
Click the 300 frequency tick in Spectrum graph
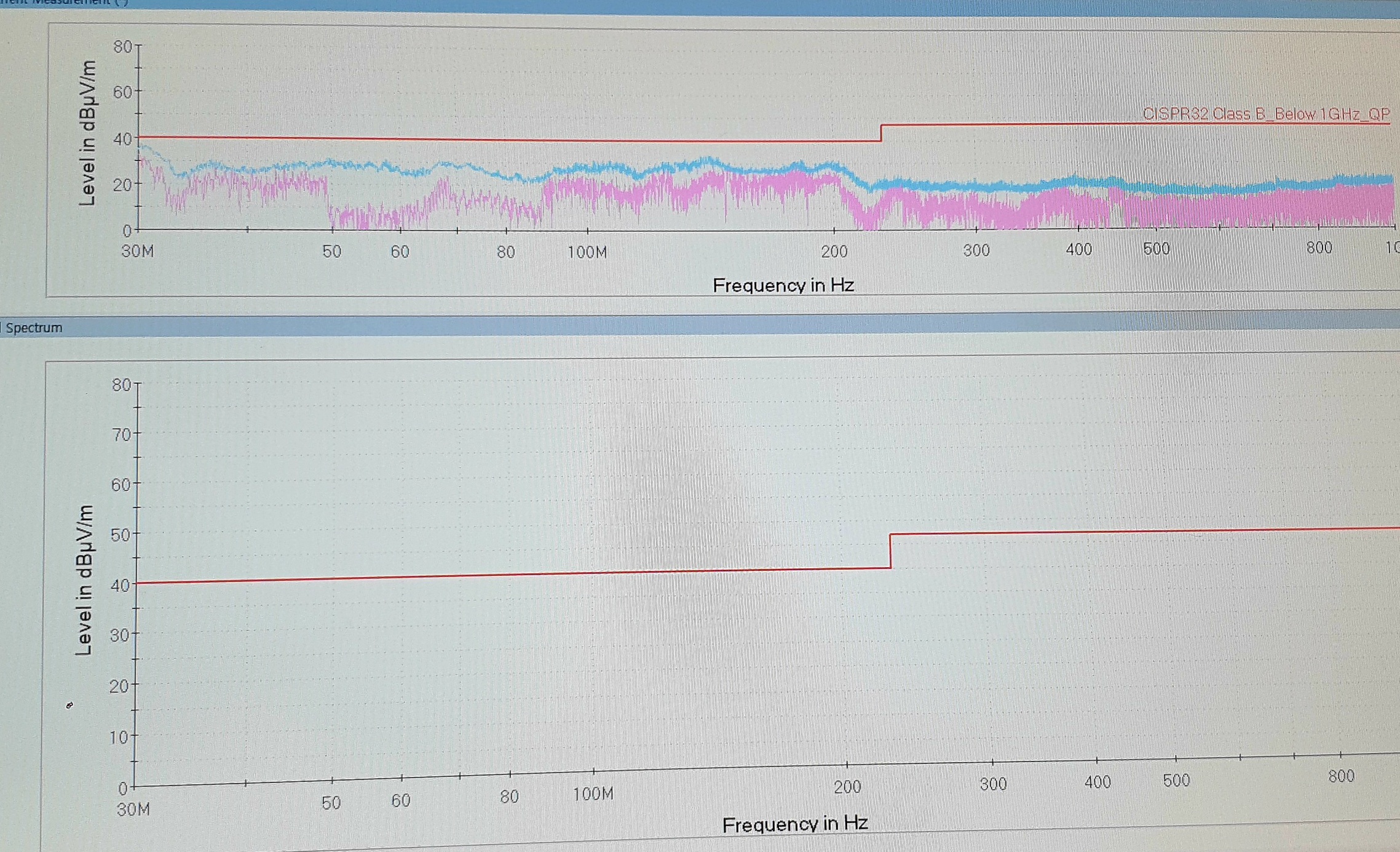coord(993,784)
